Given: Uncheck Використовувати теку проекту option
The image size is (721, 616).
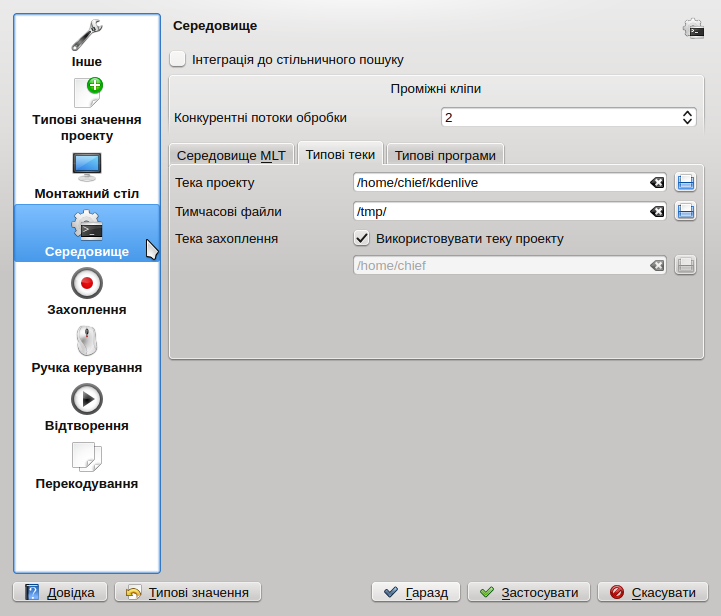Looking at the screenshot, I should (x=362, y=239).
